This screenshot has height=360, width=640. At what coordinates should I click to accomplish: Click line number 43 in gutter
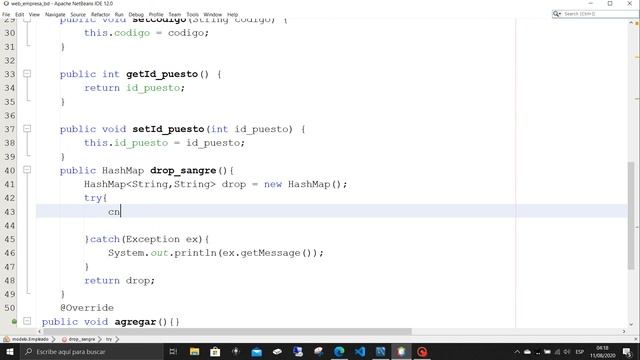tap(10, 212)
